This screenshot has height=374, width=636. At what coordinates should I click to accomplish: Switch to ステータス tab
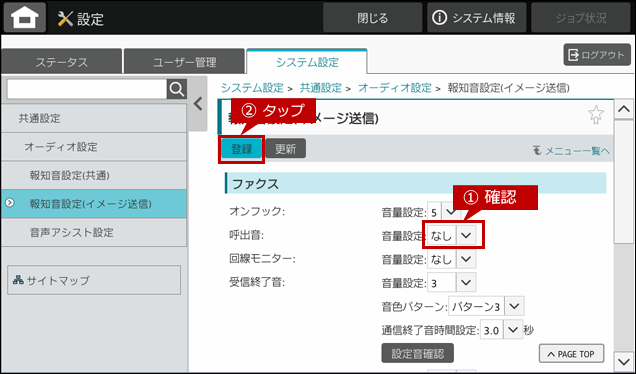(62, 62)
